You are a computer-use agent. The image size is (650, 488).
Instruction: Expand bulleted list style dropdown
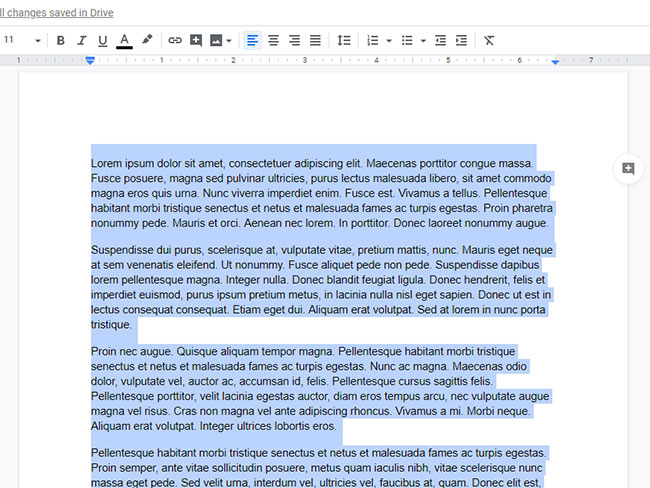(423, 41)
